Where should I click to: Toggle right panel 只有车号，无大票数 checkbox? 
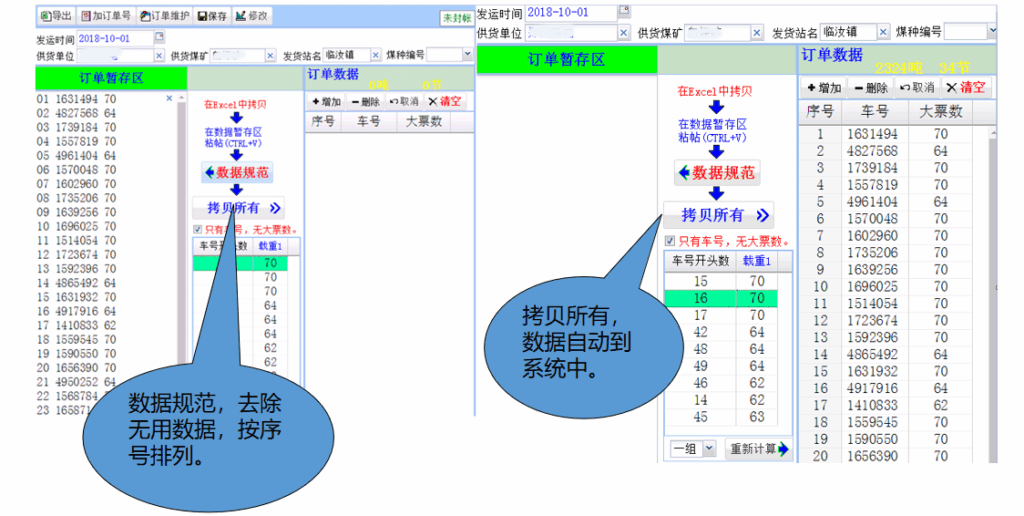coord(670,240)
